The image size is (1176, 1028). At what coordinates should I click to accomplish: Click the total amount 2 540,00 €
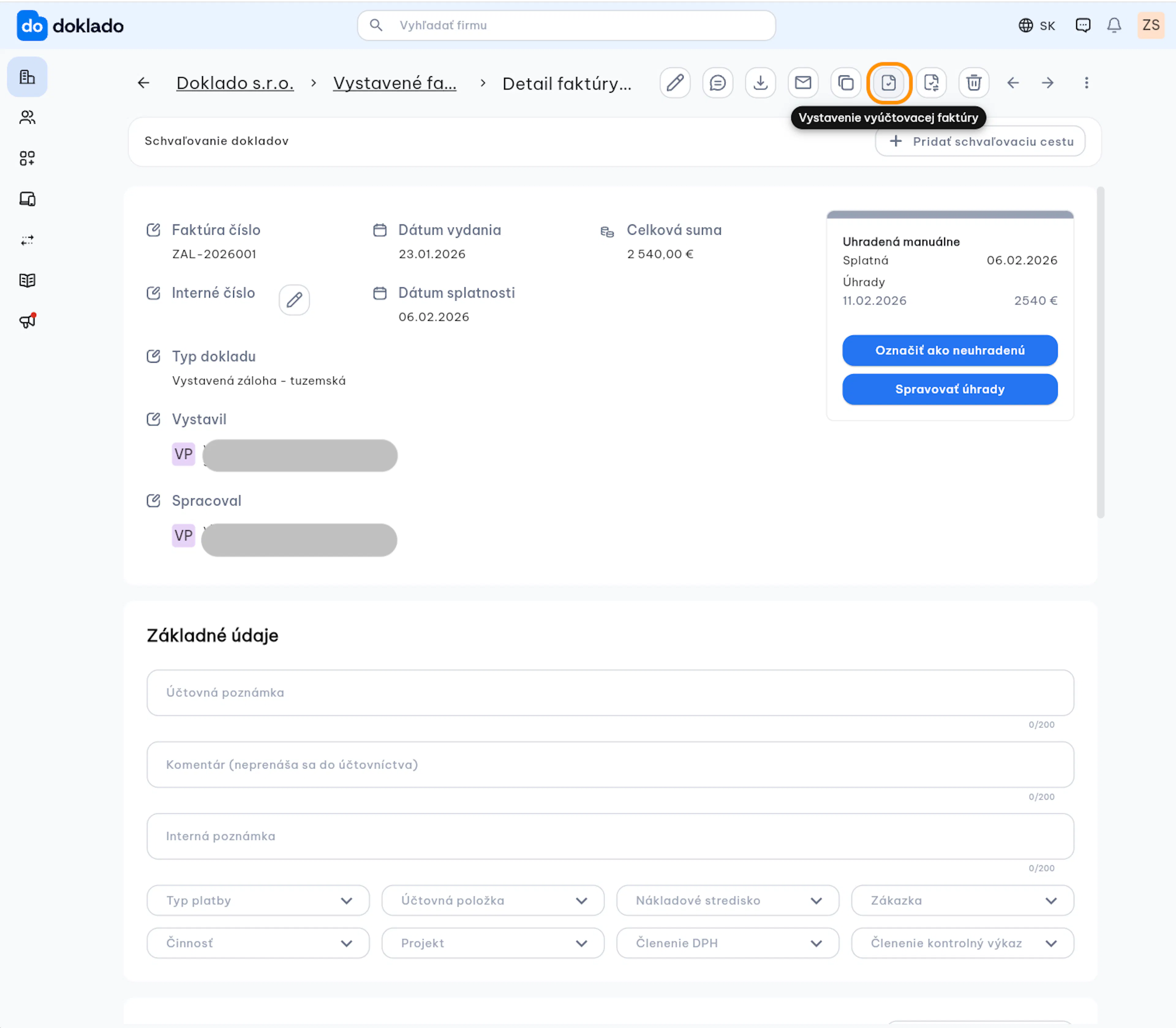click(660, 254)
